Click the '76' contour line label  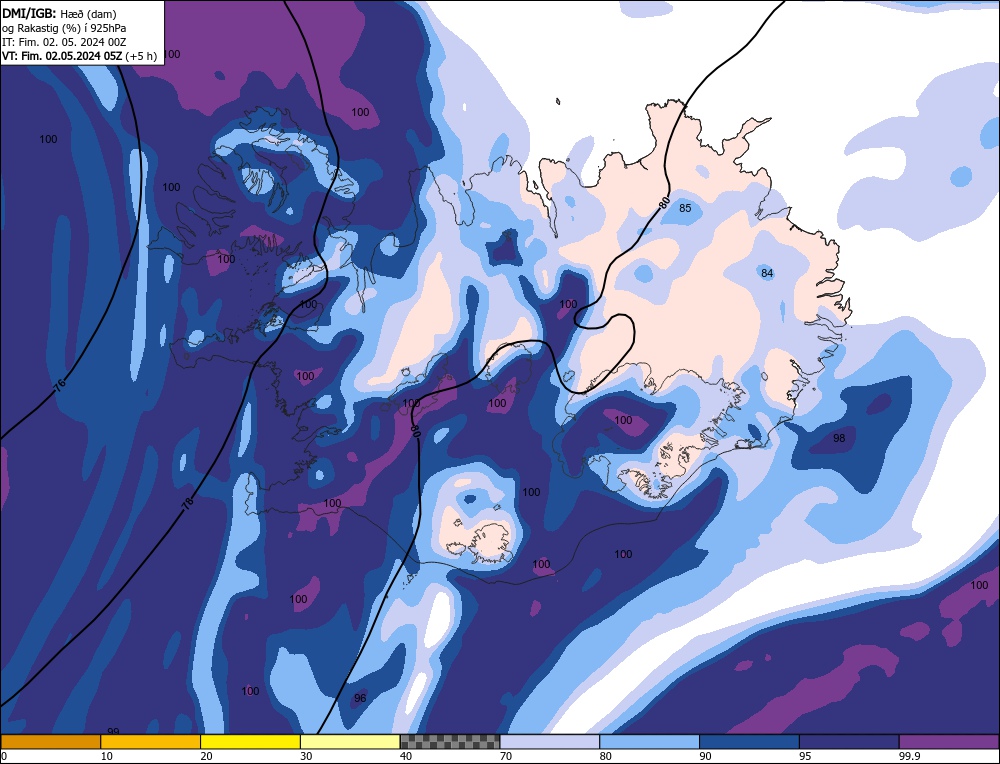tap(60, 385)
